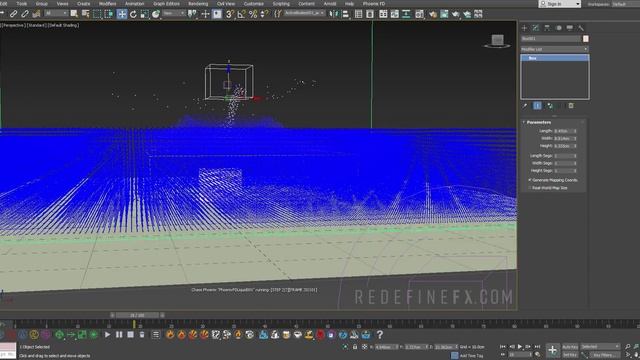Open the Select by Name dialog
This screenshot has height=360, width=640.
[x=85, y=14]
